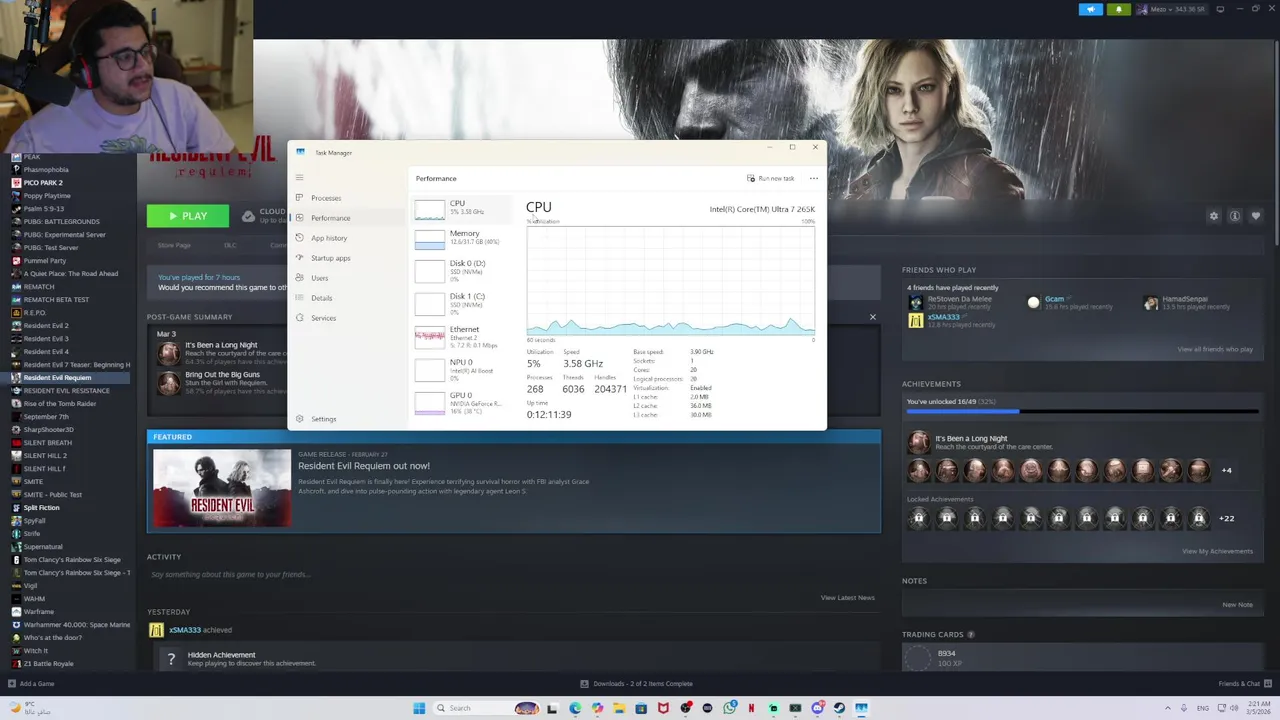Click Add a Game in Steam
This screenshot has width=1280, height=720.
[x=31, y=684]
